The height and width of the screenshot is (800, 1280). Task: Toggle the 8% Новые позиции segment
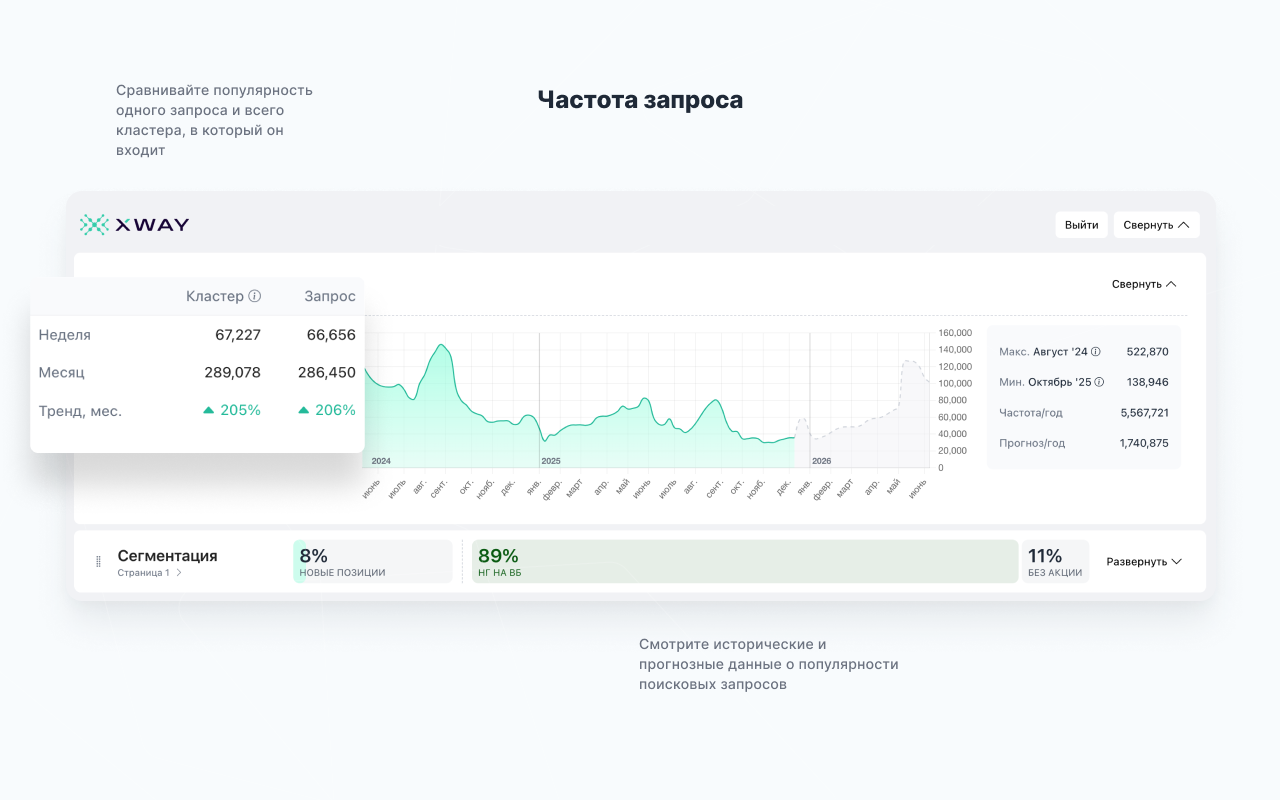[372, 561]
